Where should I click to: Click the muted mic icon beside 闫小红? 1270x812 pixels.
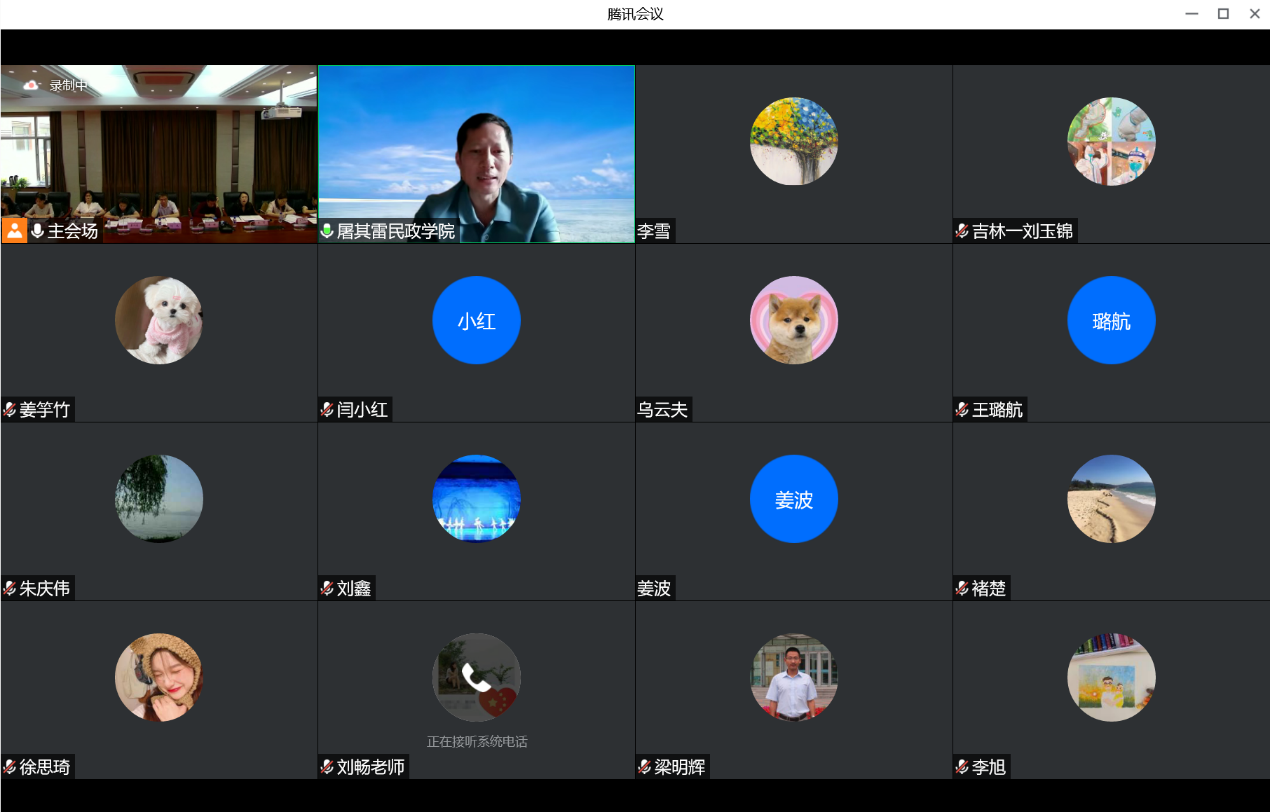[327, 410]
